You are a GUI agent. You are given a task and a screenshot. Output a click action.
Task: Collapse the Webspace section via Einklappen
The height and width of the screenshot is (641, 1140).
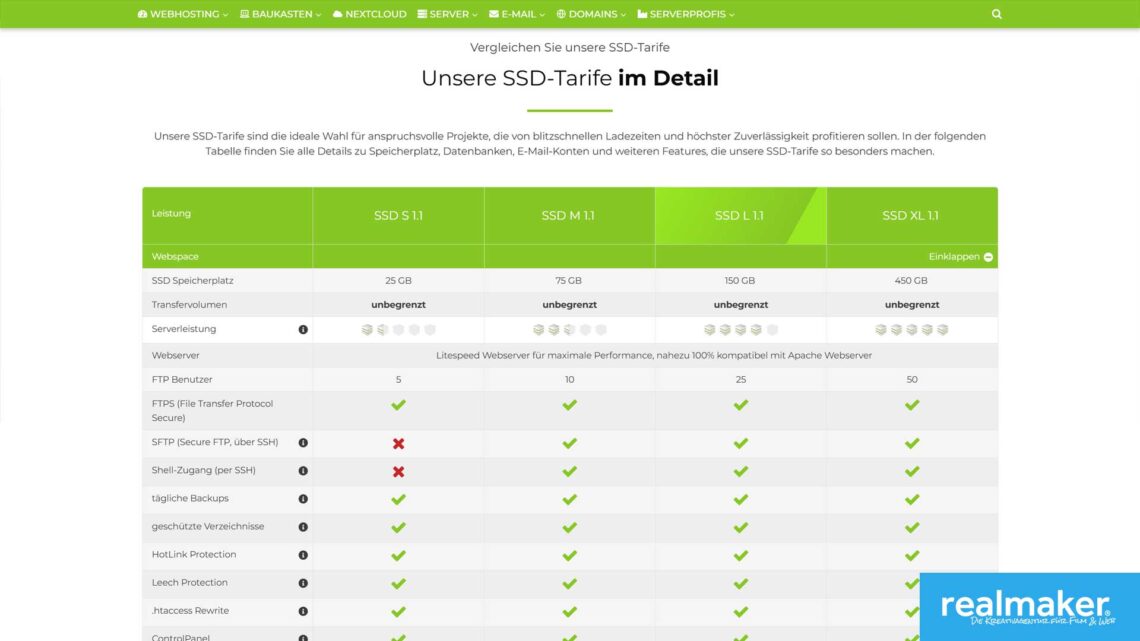pos(960,257)
